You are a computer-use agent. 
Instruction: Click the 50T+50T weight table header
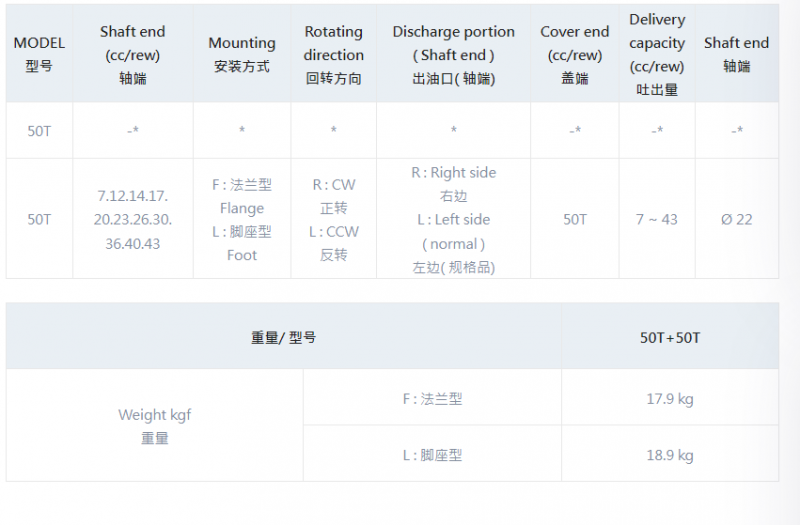point(670,337)
